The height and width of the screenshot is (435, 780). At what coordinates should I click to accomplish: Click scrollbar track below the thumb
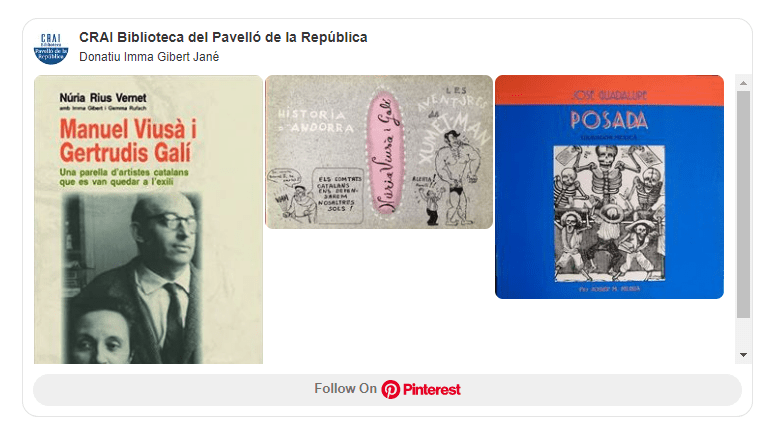pos(743,332)
